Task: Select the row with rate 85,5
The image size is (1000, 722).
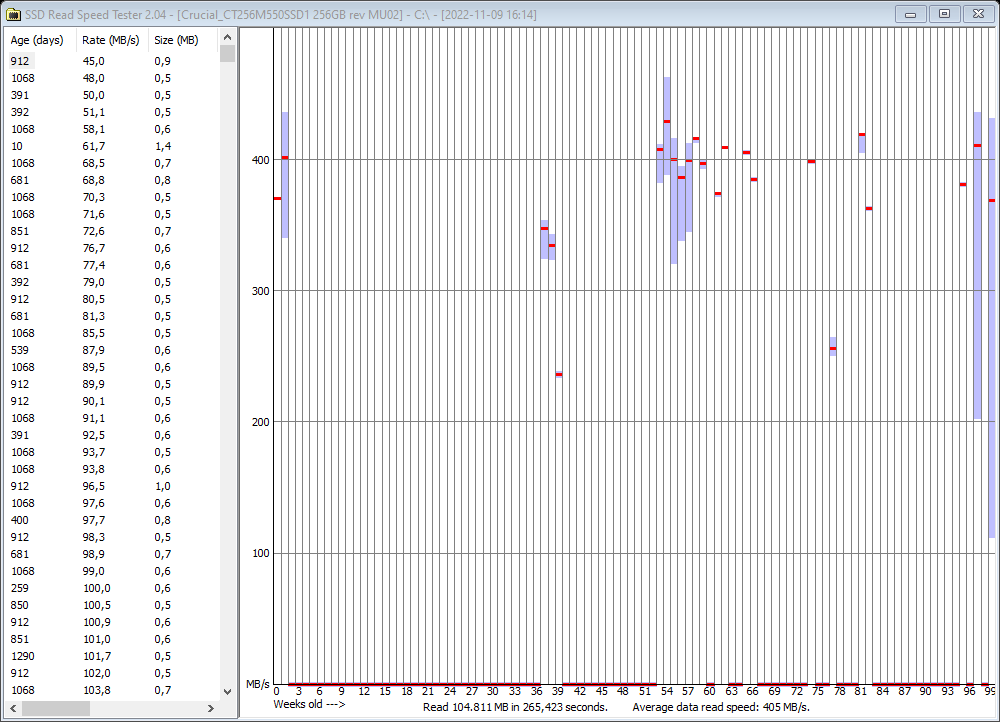Action: [x=112, y=333]
